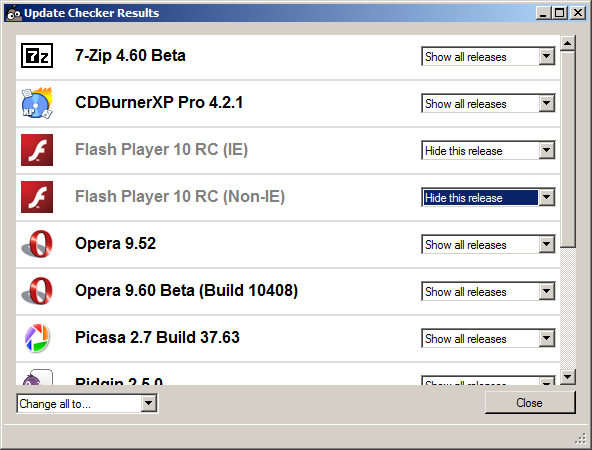This screenshot has width=592, height=450.
Task: Select the Flash Player 10 RC (IE) text
Action: [x=162, y=149]
